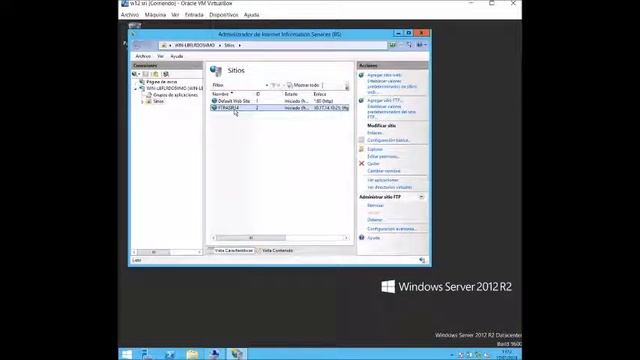Open VirtualBox Ver menu
The width and height of the screenshot is (640, 360).
coord(175,15)
